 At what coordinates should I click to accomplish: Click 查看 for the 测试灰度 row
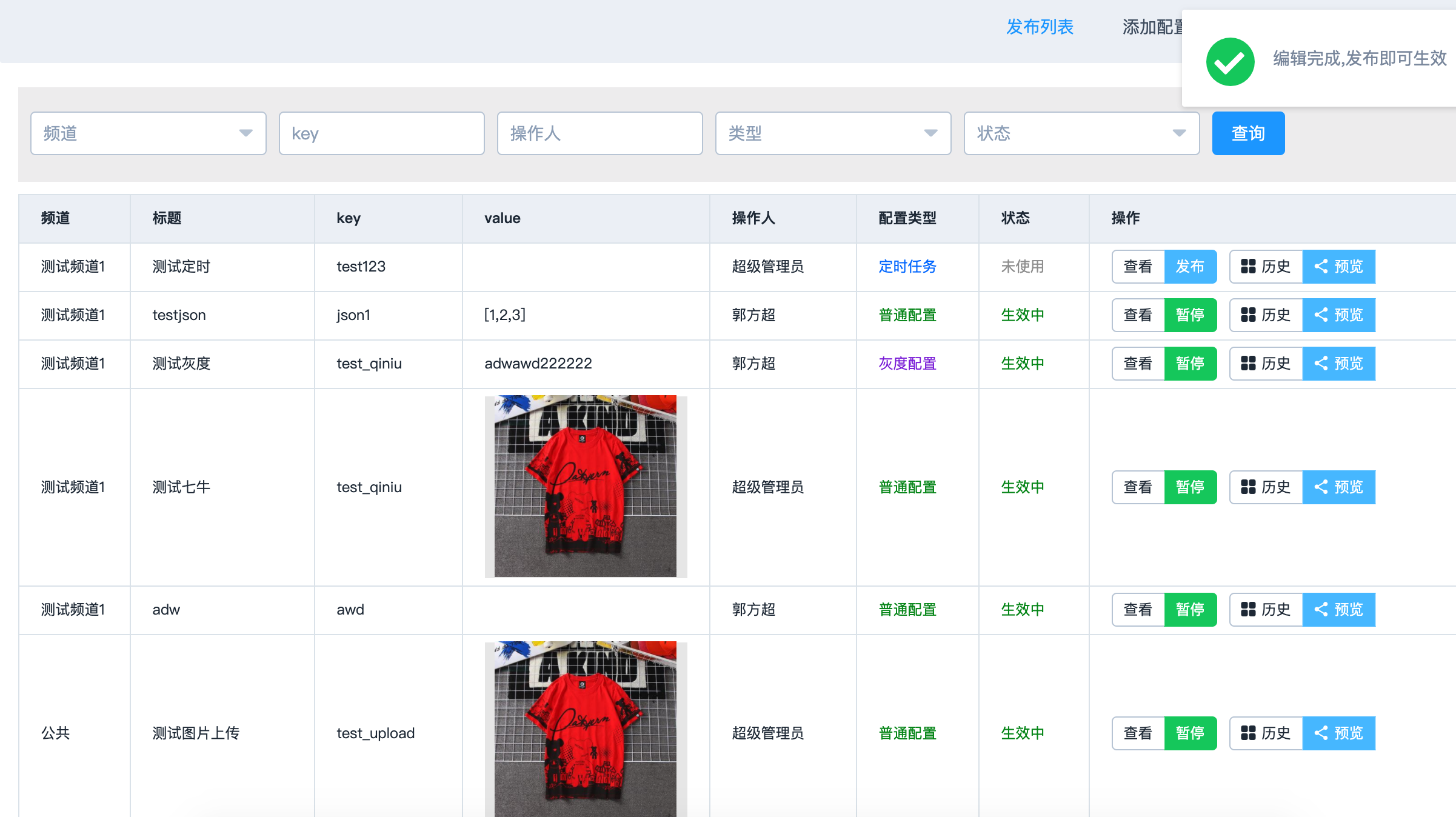point(1138,363)
